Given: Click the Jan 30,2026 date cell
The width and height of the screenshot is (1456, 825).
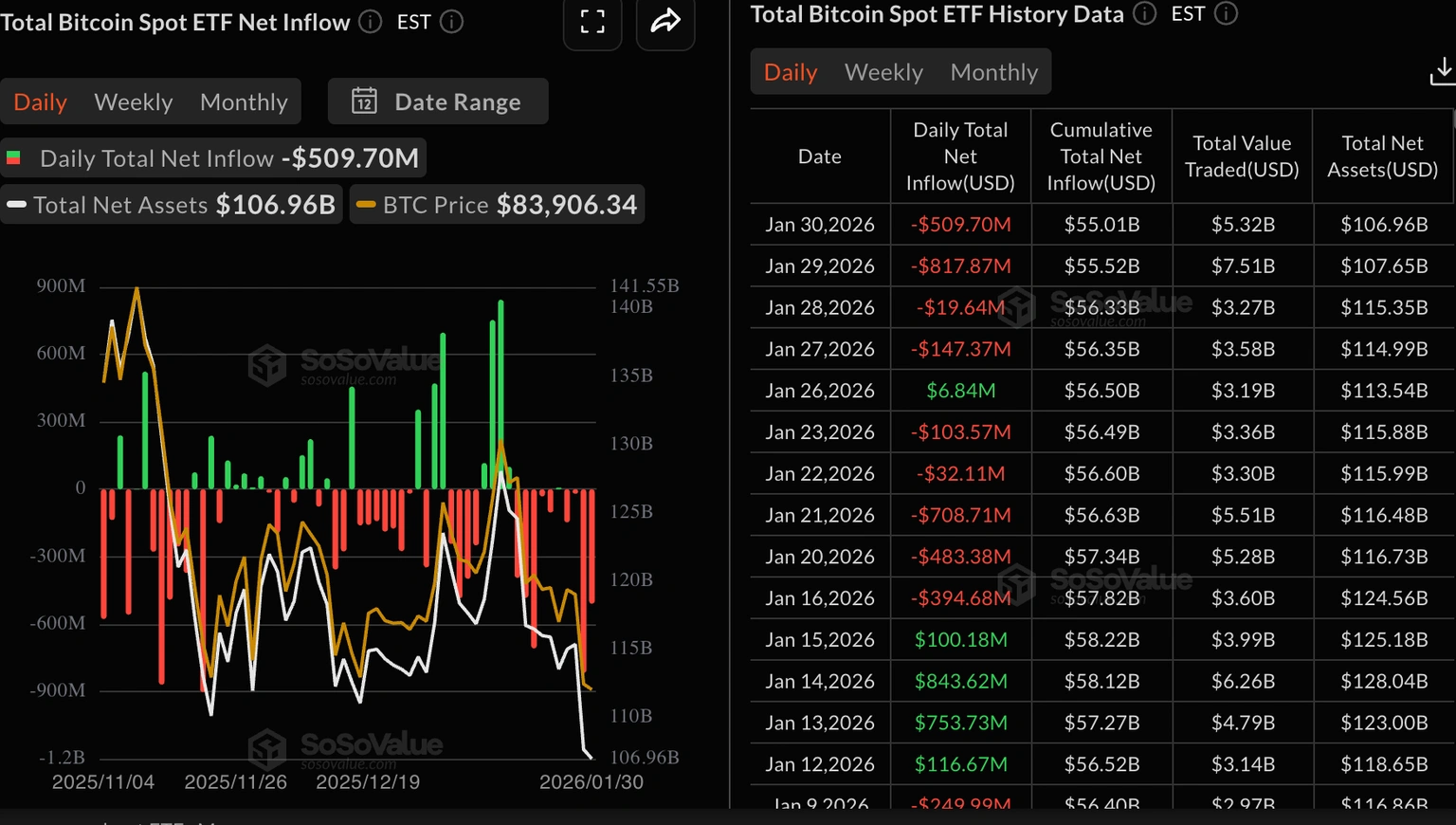Looking at the screenshot, I should click(x=819, y=224).
